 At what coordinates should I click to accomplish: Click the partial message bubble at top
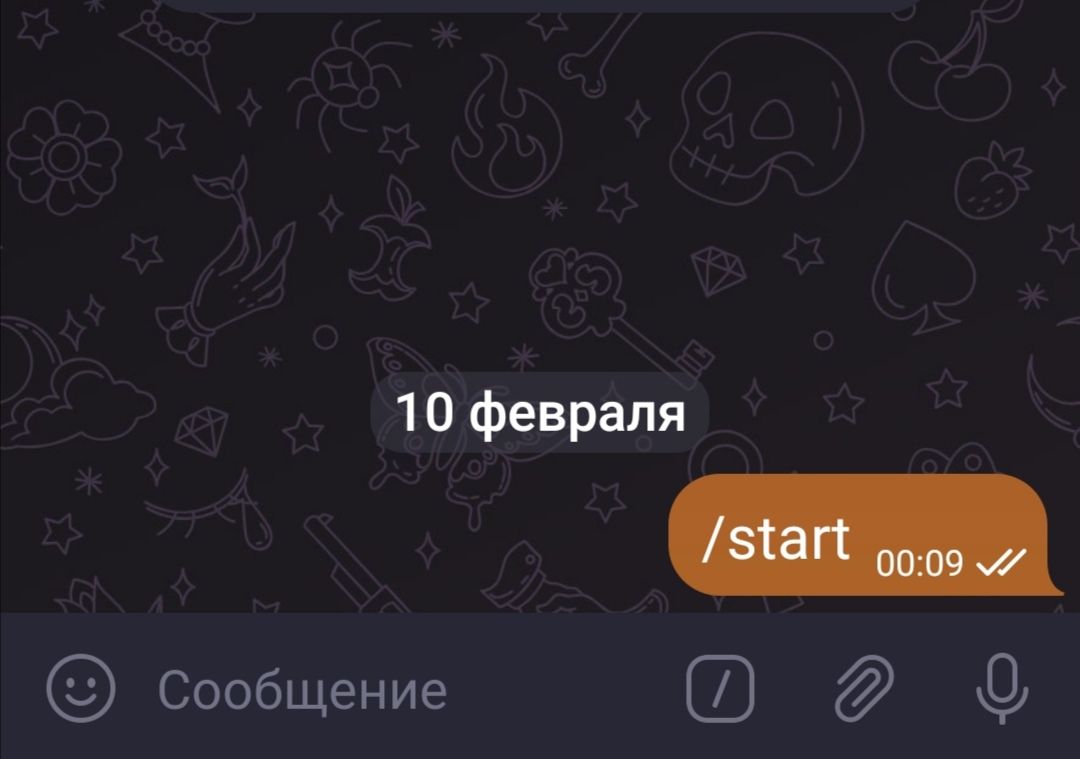[540, 6]
